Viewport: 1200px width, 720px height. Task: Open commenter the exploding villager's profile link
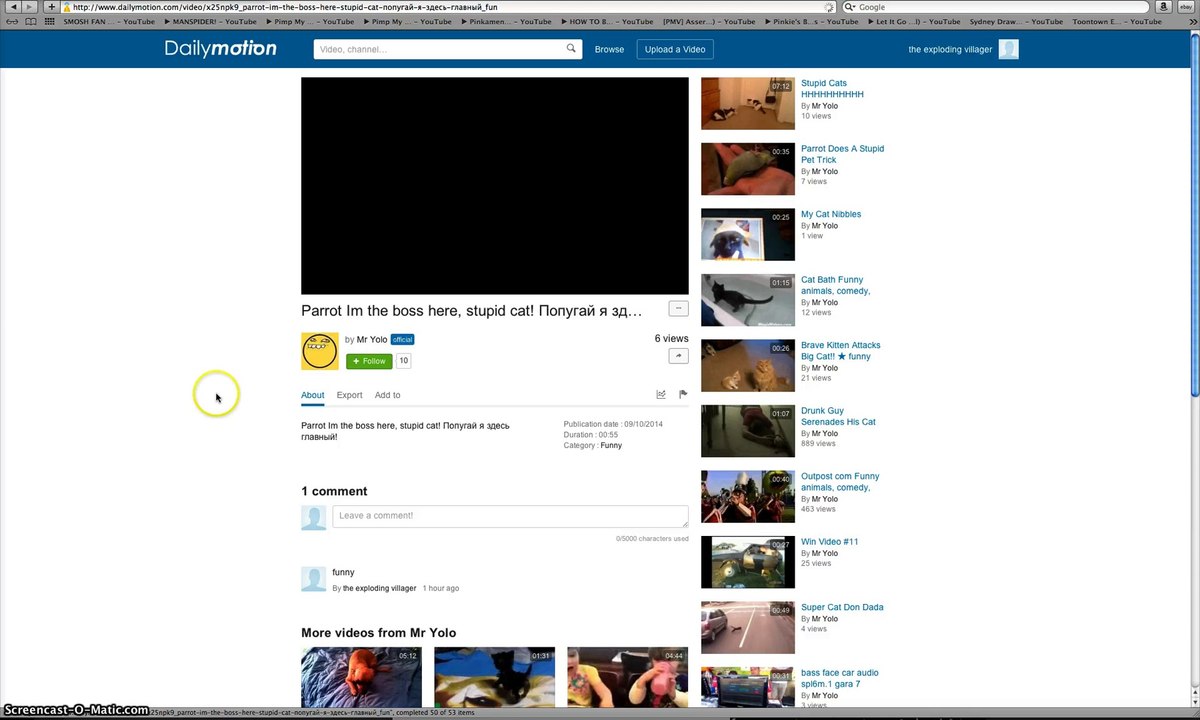[380, 588]
